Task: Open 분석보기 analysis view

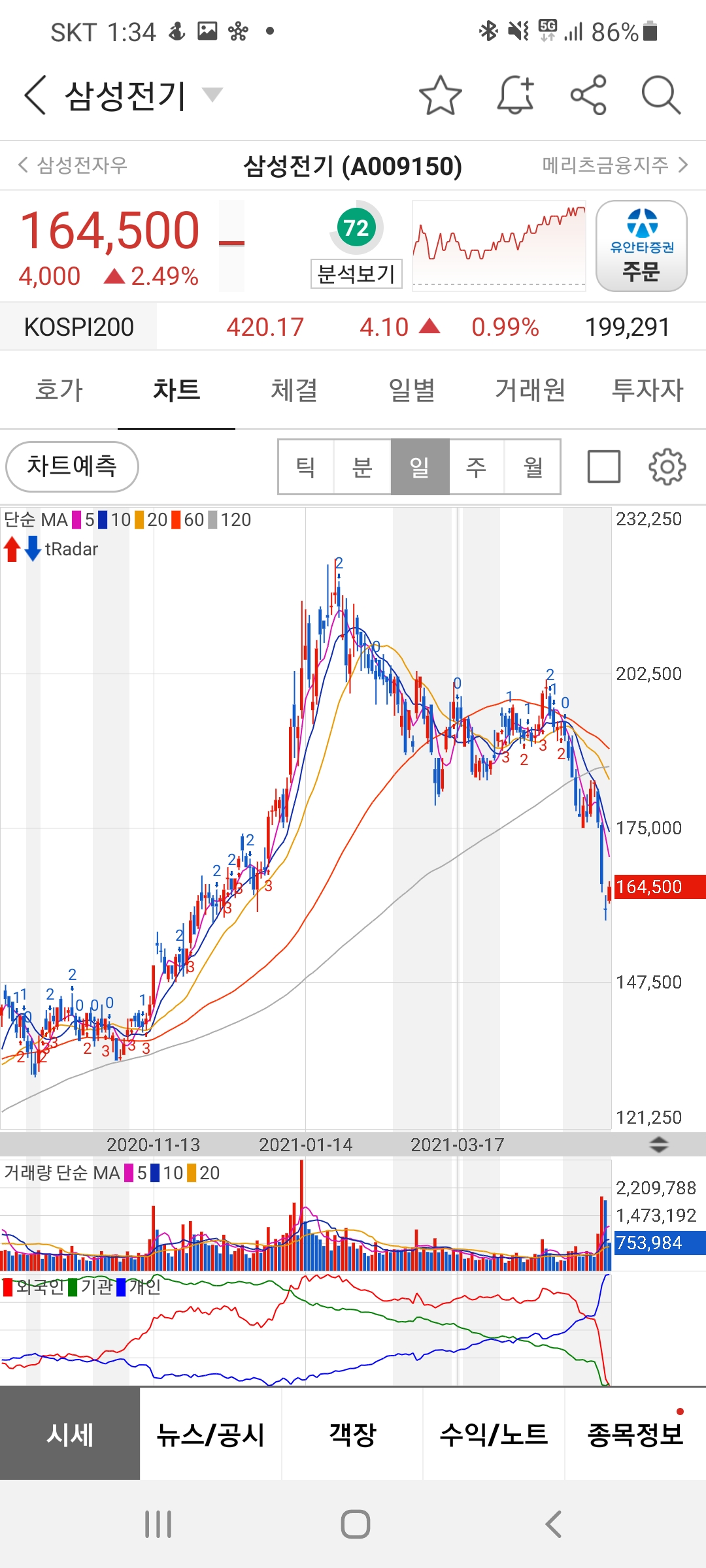Action: click(x=356, y=273)
